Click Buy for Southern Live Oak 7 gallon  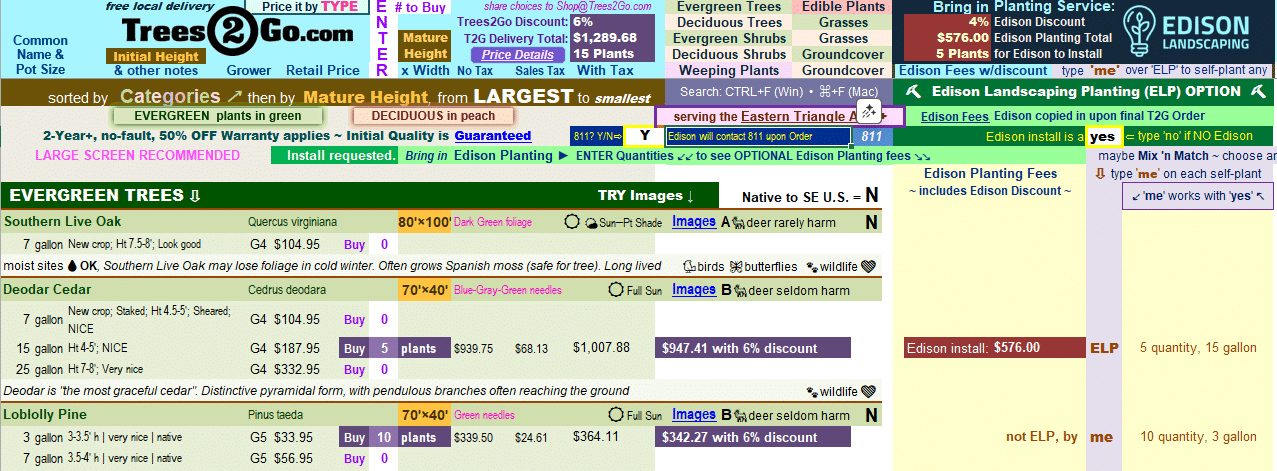coord(355,244)
